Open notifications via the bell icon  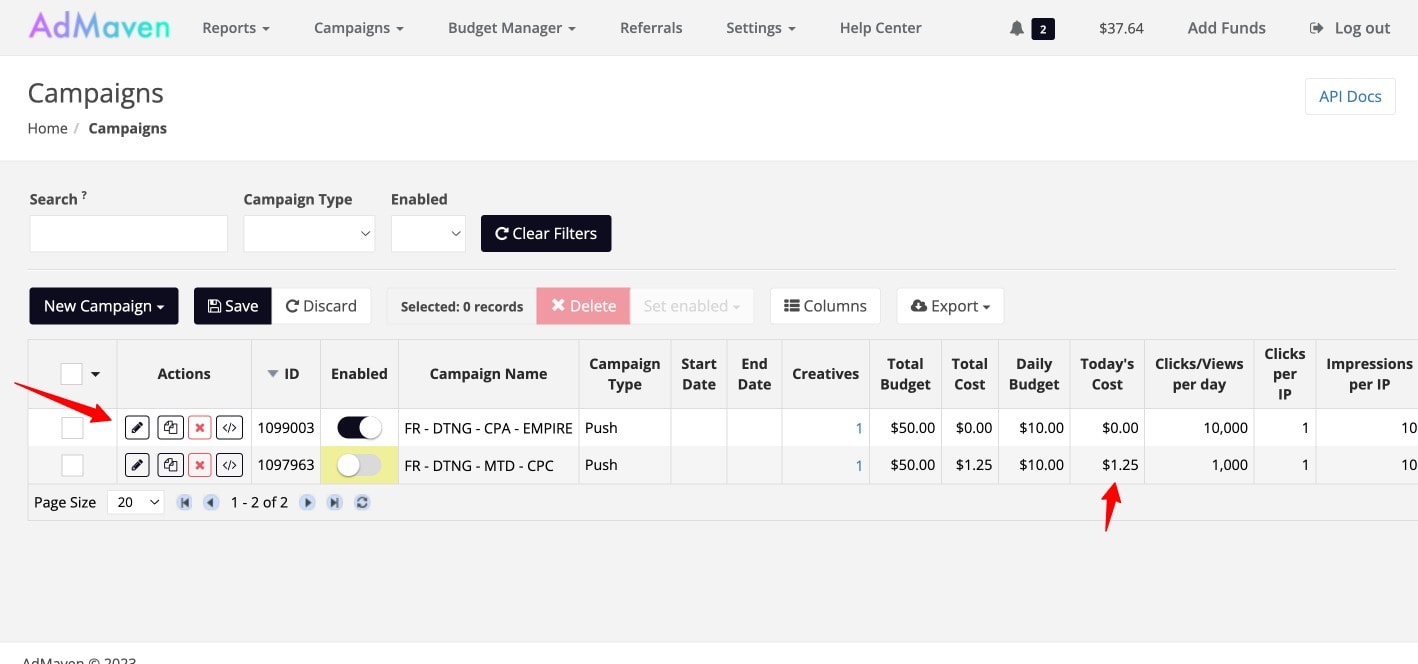coord(1017,27)
